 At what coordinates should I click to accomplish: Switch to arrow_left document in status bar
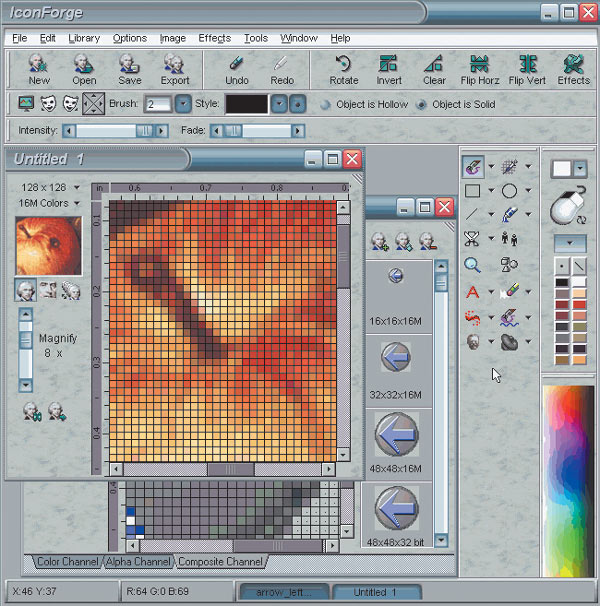pyautogui.click(x=284, y=592)
